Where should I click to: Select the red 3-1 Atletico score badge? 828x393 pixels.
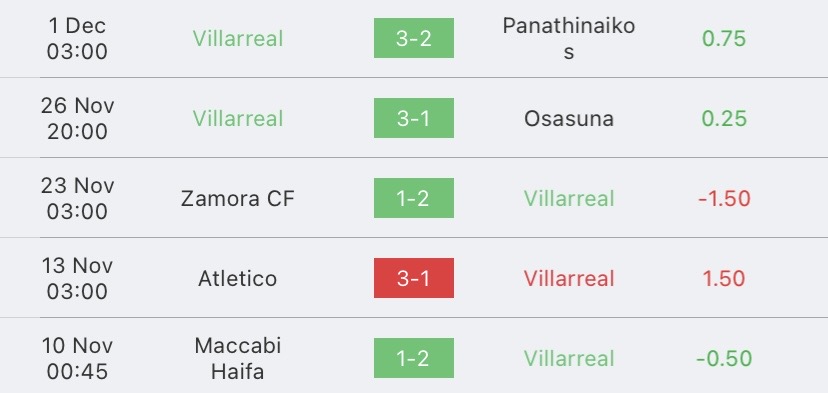coord(413,278)
